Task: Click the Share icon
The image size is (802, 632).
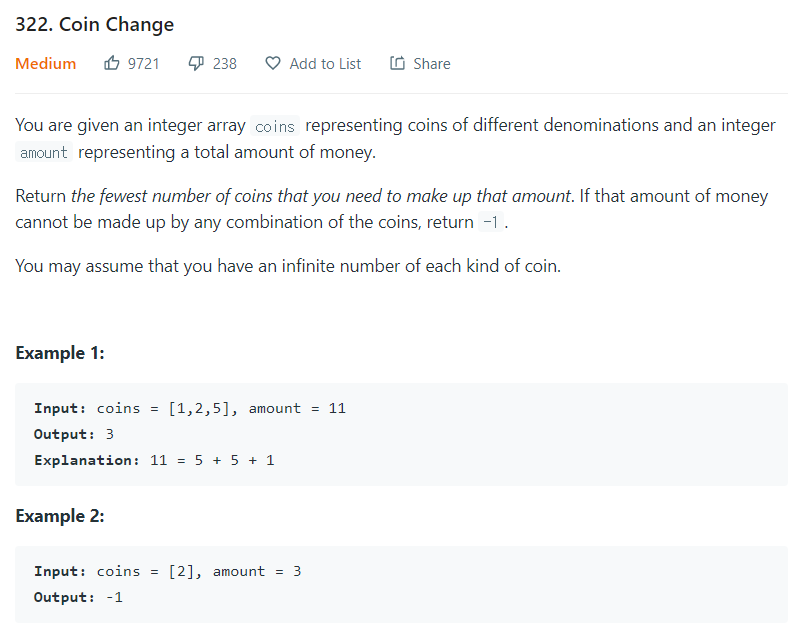Action: click(x=397, y=63)
